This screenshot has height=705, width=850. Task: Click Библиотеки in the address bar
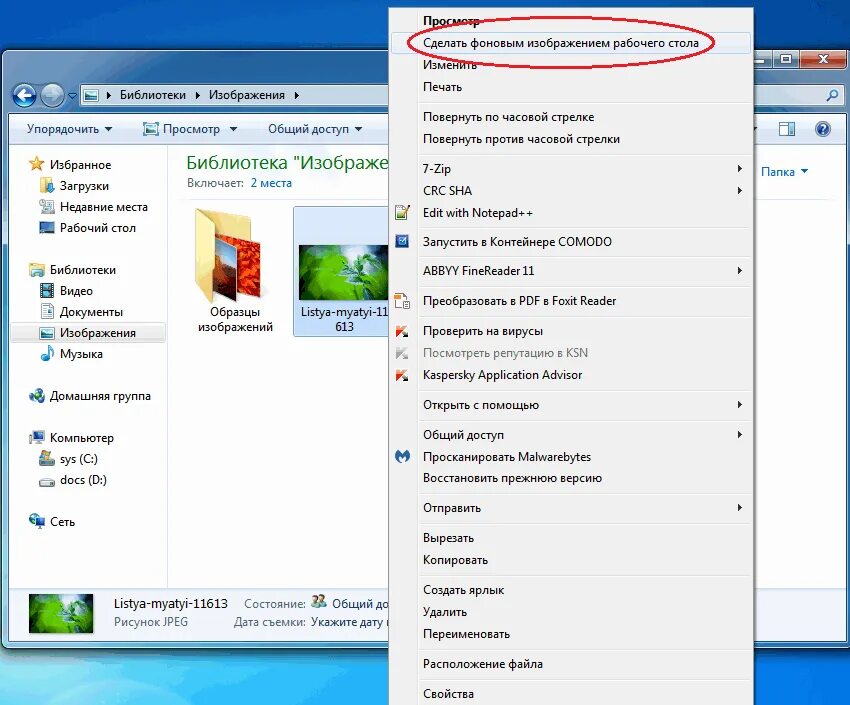(153, 95)
